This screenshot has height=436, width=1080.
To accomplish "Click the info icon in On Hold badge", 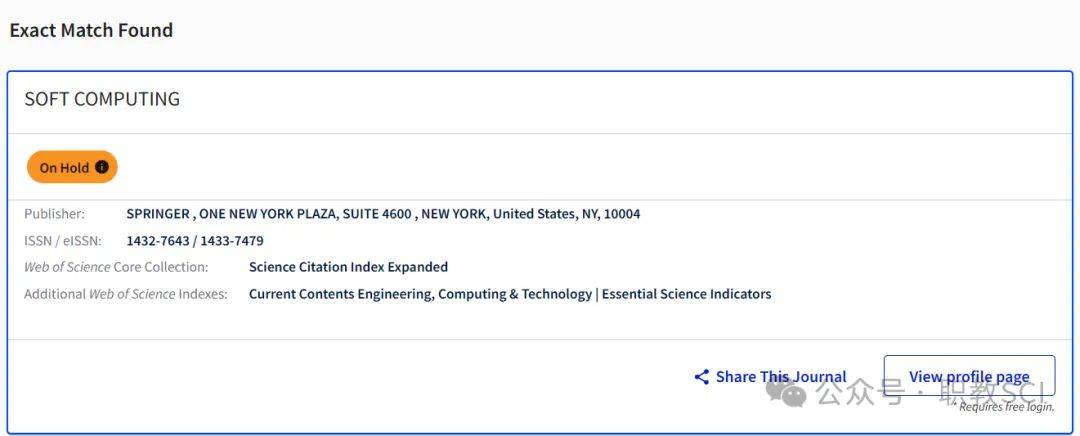I will [x=102, y=168].
